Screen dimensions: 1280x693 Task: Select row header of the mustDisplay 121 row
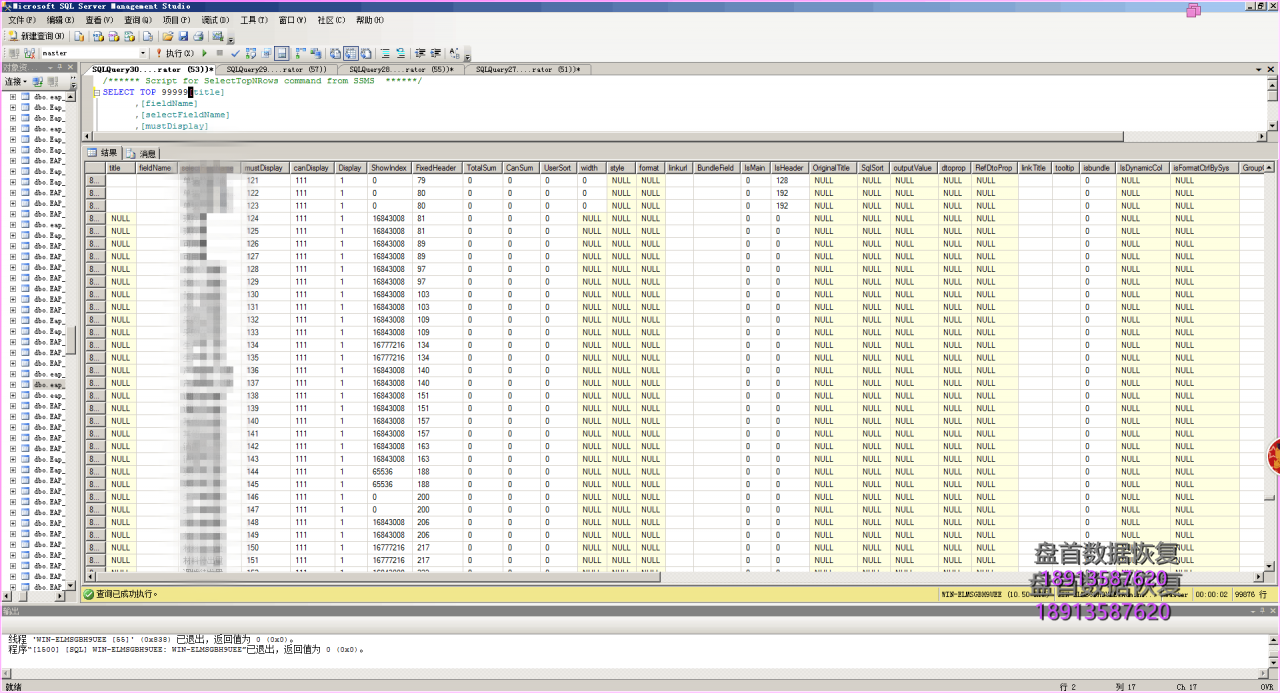(x=94, y=180)
